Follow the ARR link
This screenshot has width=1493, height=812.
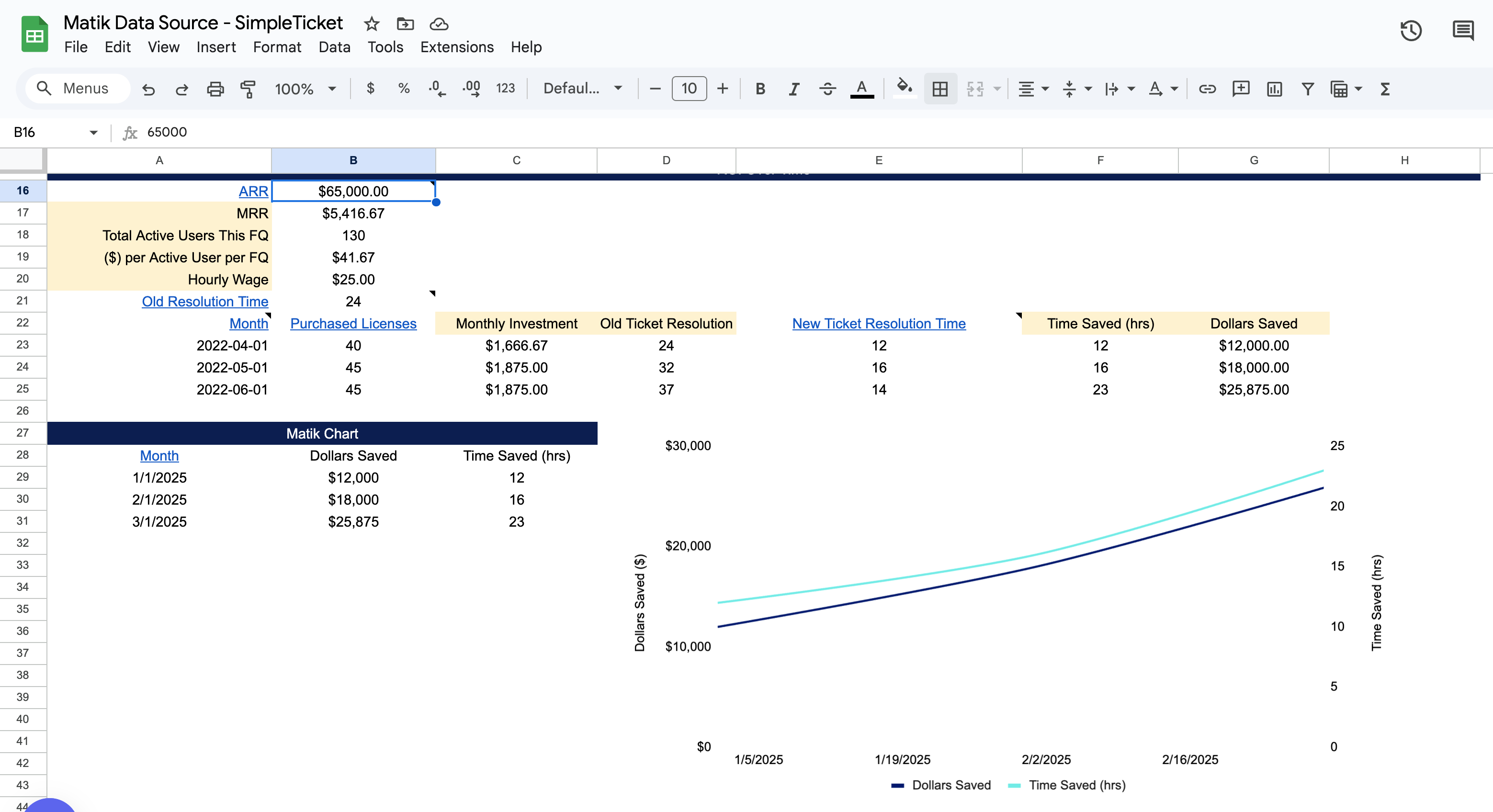tap(253, 191)
